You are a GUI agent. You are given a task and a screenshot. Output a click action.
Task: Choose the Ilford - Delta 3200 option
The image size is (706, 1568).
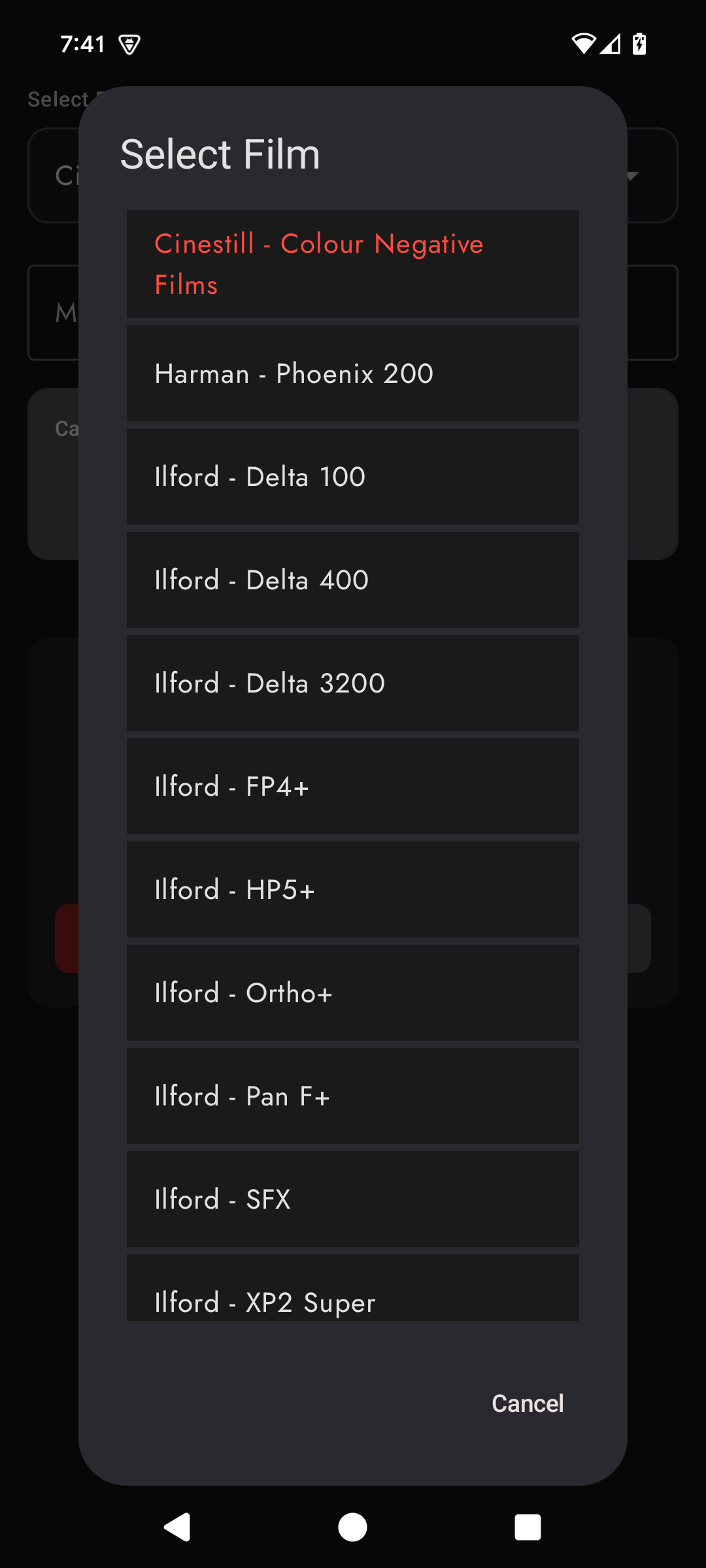352,683
